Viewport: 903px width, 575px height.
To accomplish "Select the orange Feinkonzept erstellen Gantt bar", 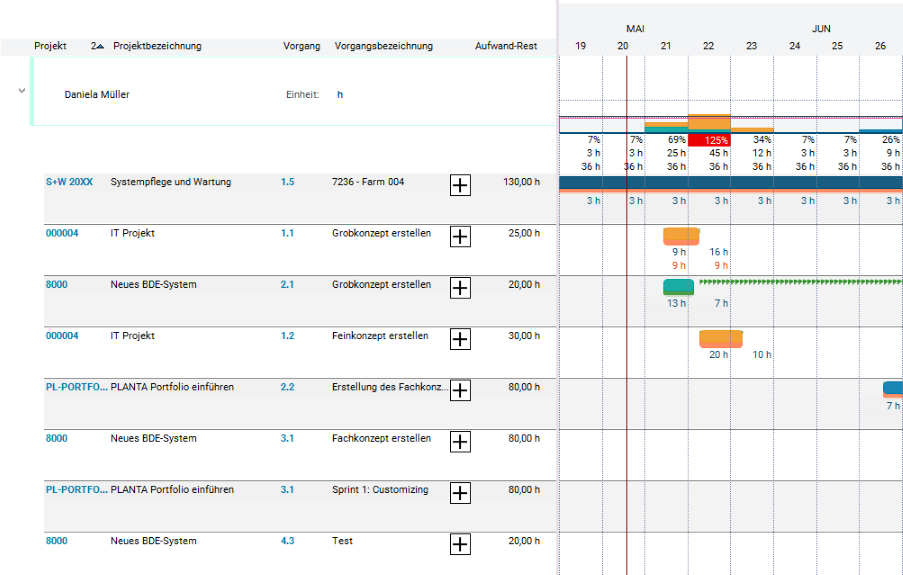I will [x=720, y=339].
